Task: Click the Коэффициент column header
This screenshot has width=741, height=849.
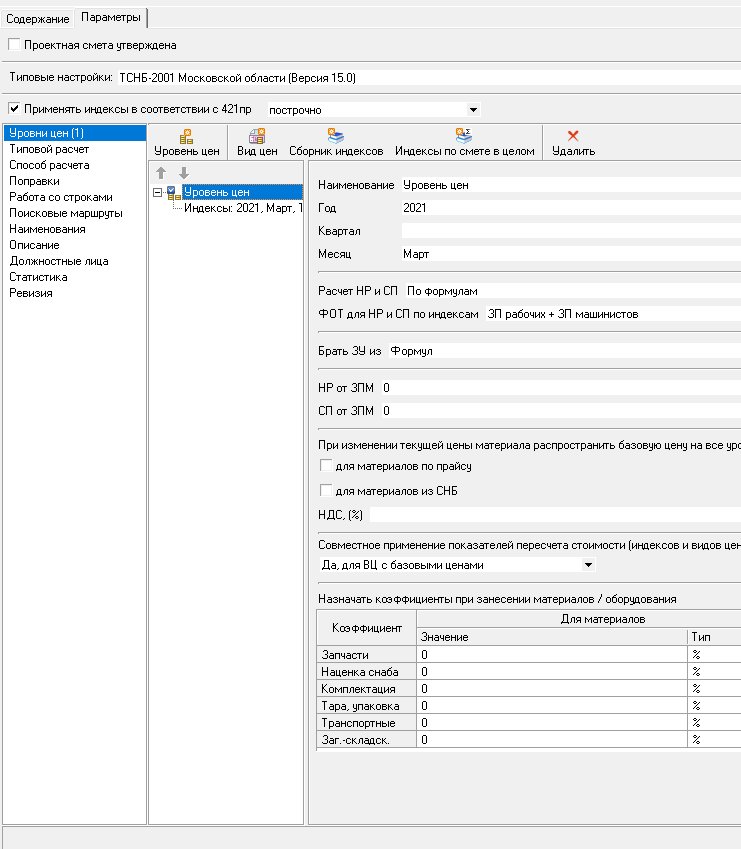Action: 366,628
